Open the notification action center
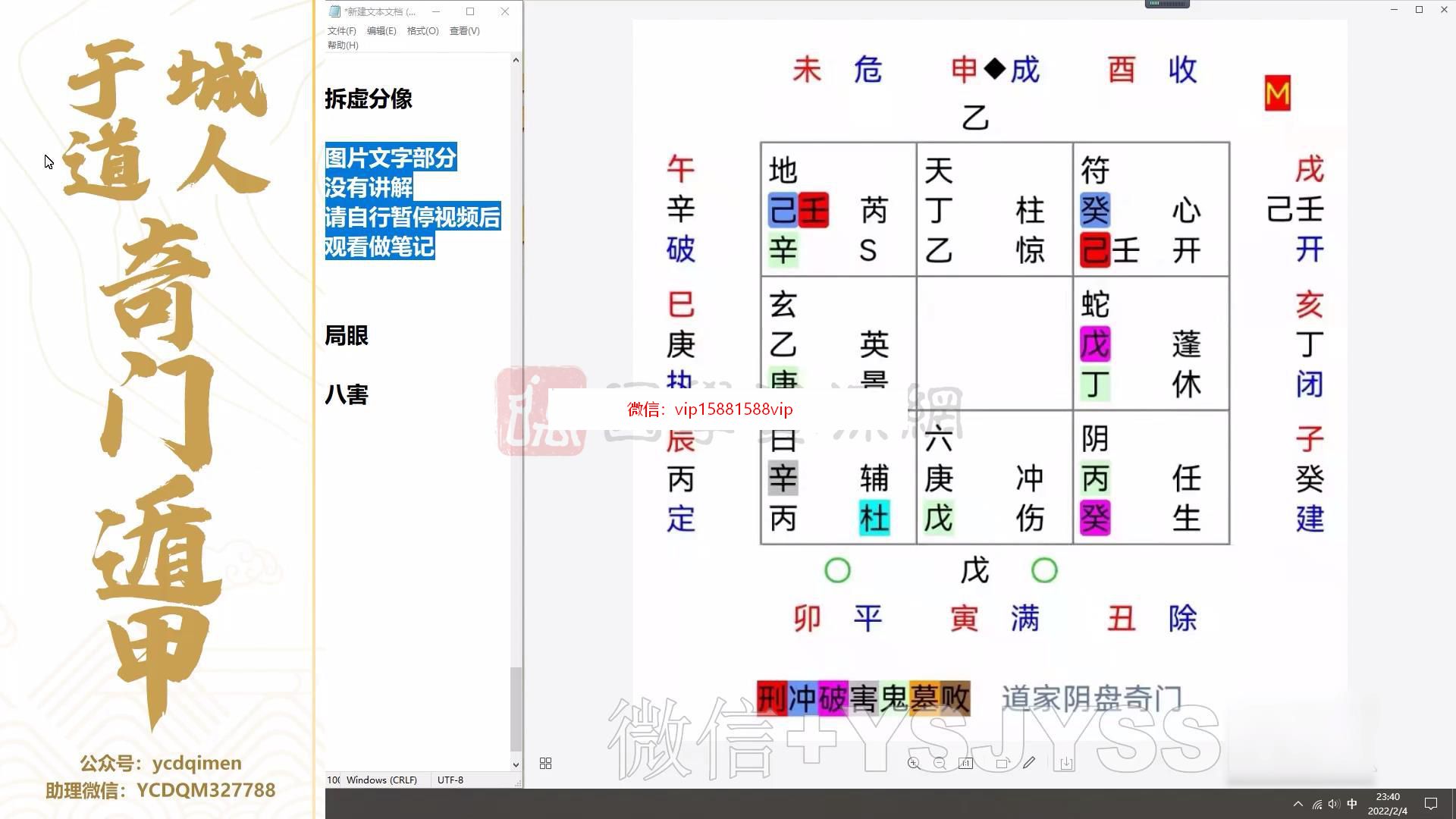 point(1431,804)
